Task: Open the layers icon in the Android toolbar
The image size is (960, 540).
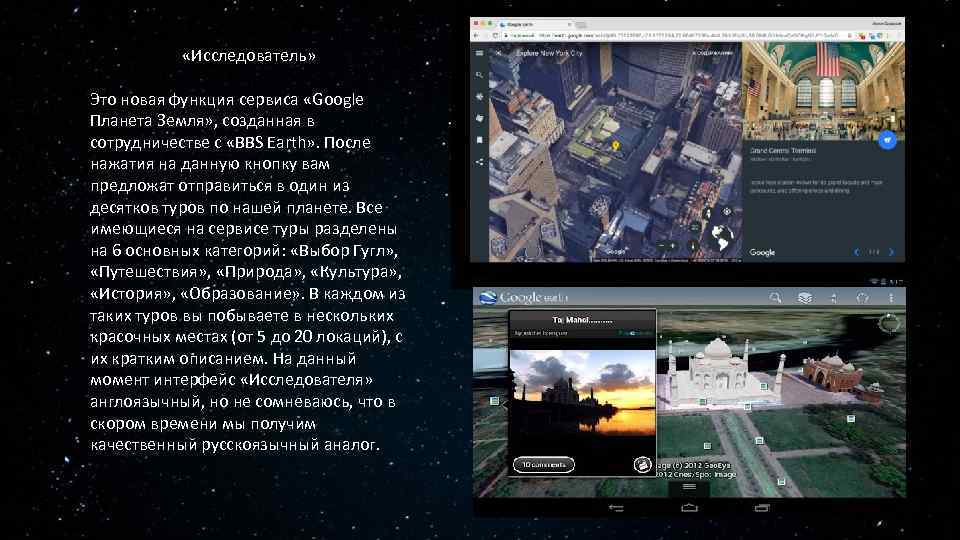Action: pyautogui.click(x=804, y=298)
